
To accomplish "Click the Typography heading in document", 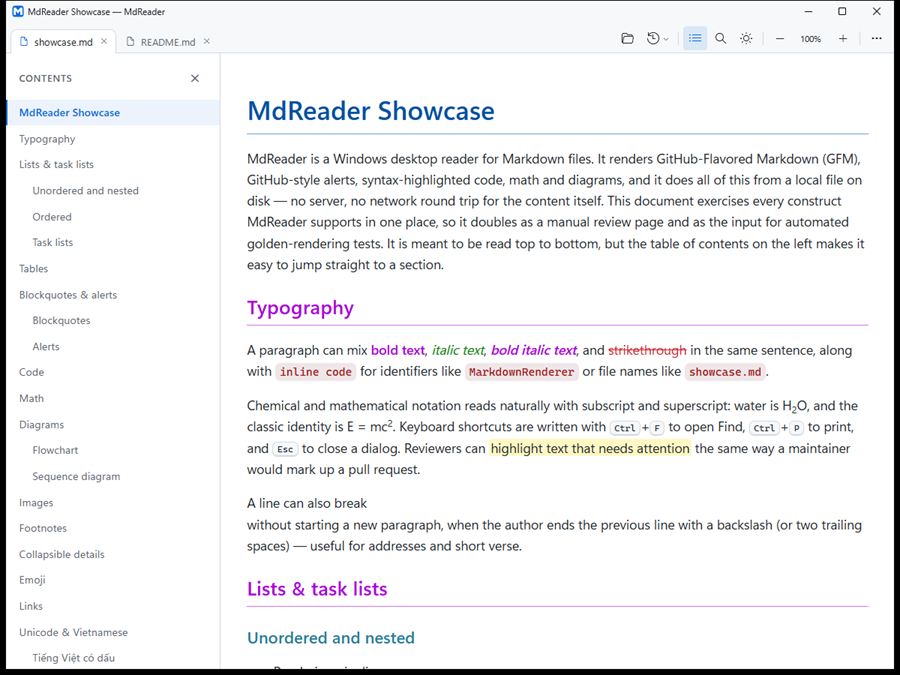I will 300,308.
